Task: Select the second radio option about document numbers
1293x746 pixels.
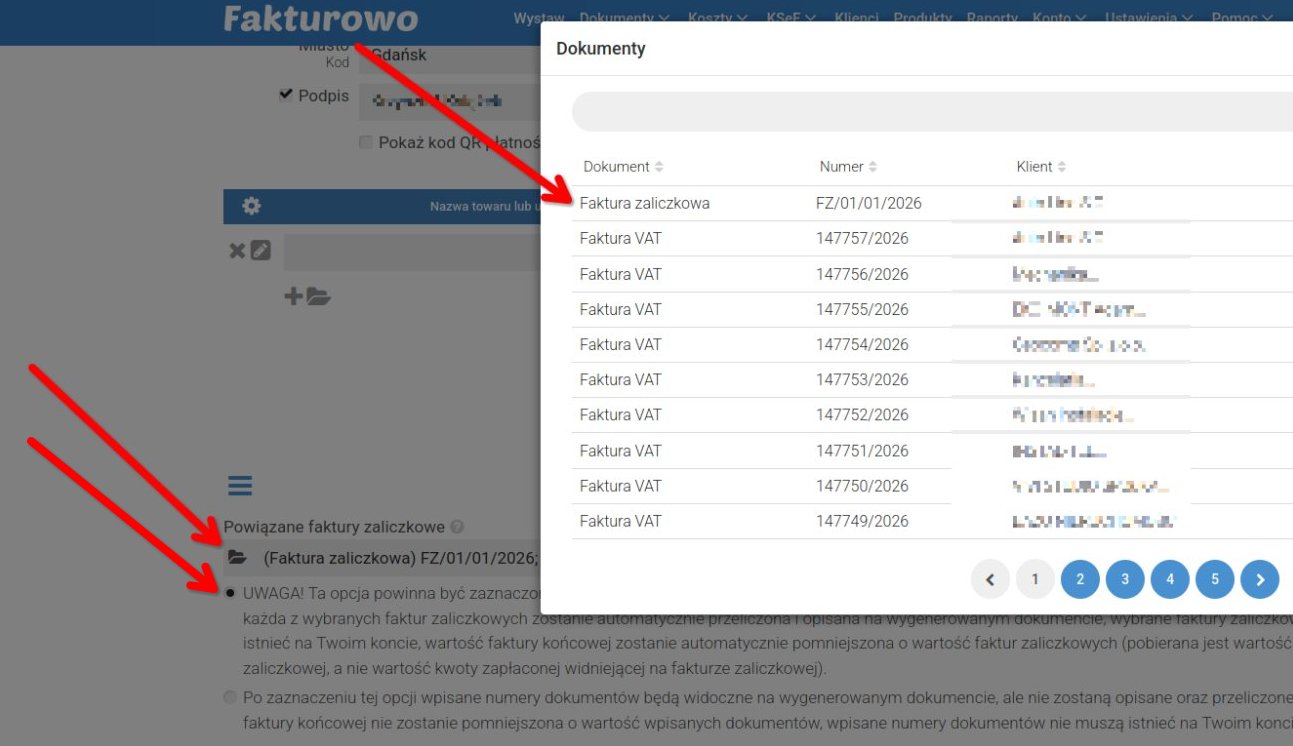Action: (x=230, y=697)
